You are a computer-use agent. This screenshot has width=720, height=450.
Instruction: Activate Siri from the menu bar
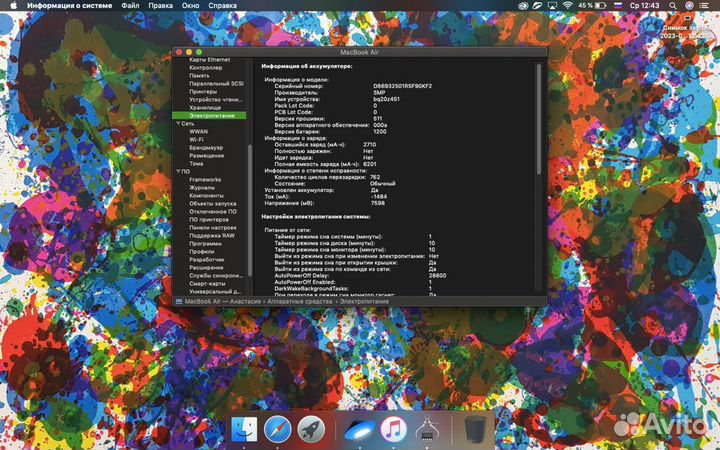689,6
